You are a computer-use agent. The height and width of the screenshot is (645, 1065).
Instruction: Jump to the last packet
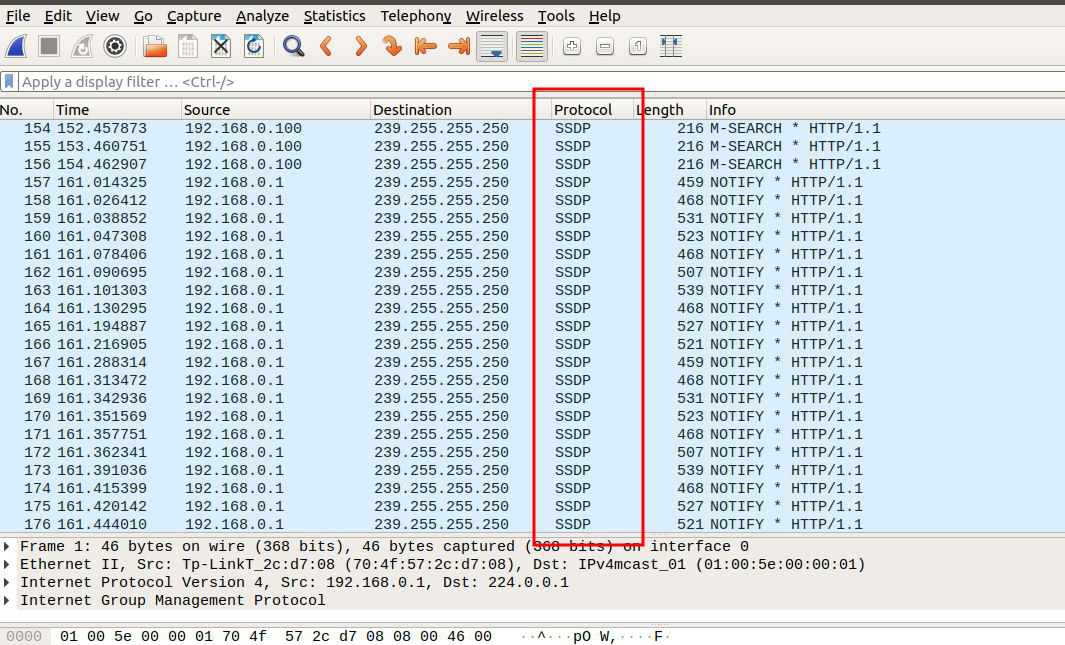(459, 46)
